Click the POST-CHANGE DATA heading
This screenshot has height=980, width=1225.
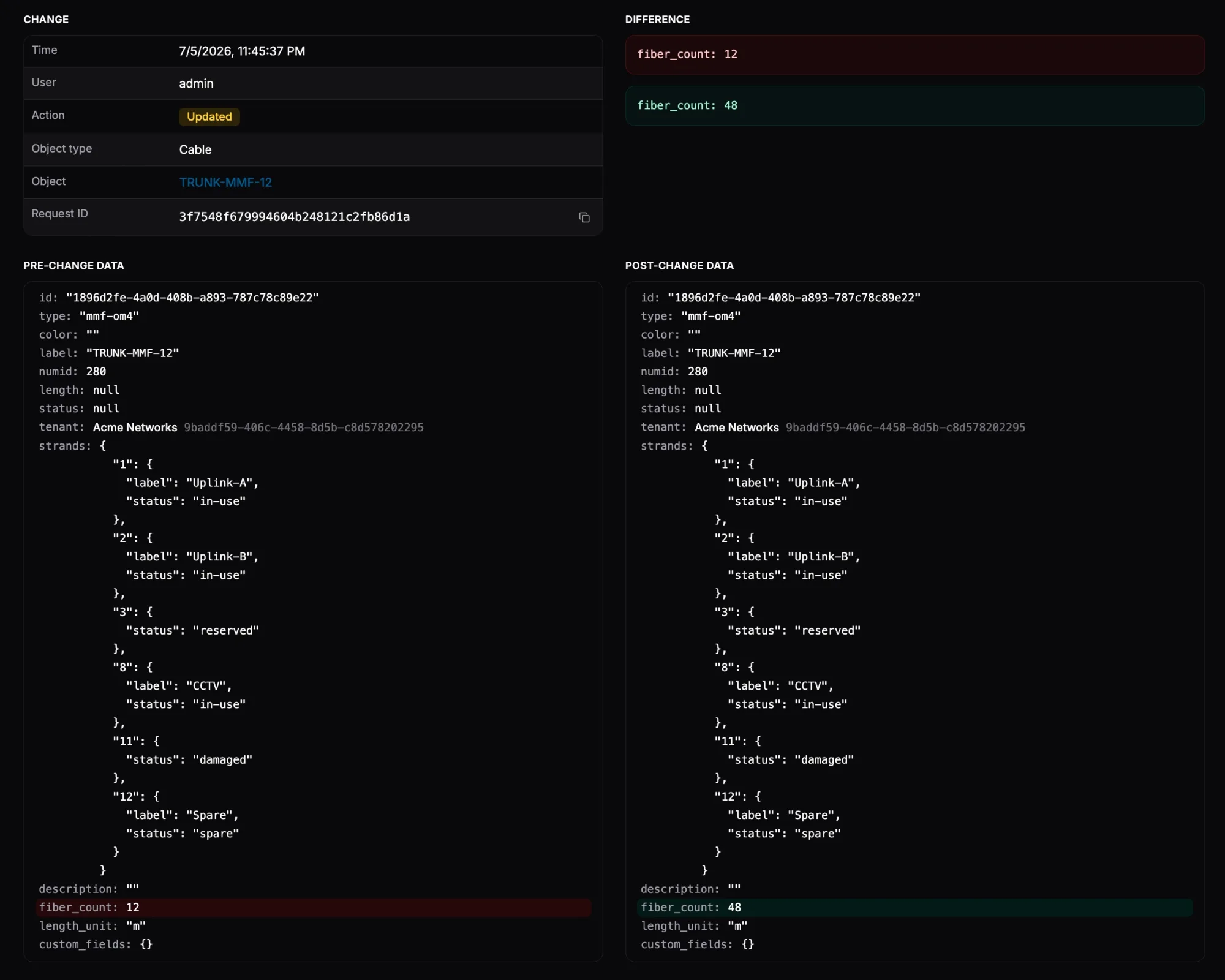tap(679, 266)
